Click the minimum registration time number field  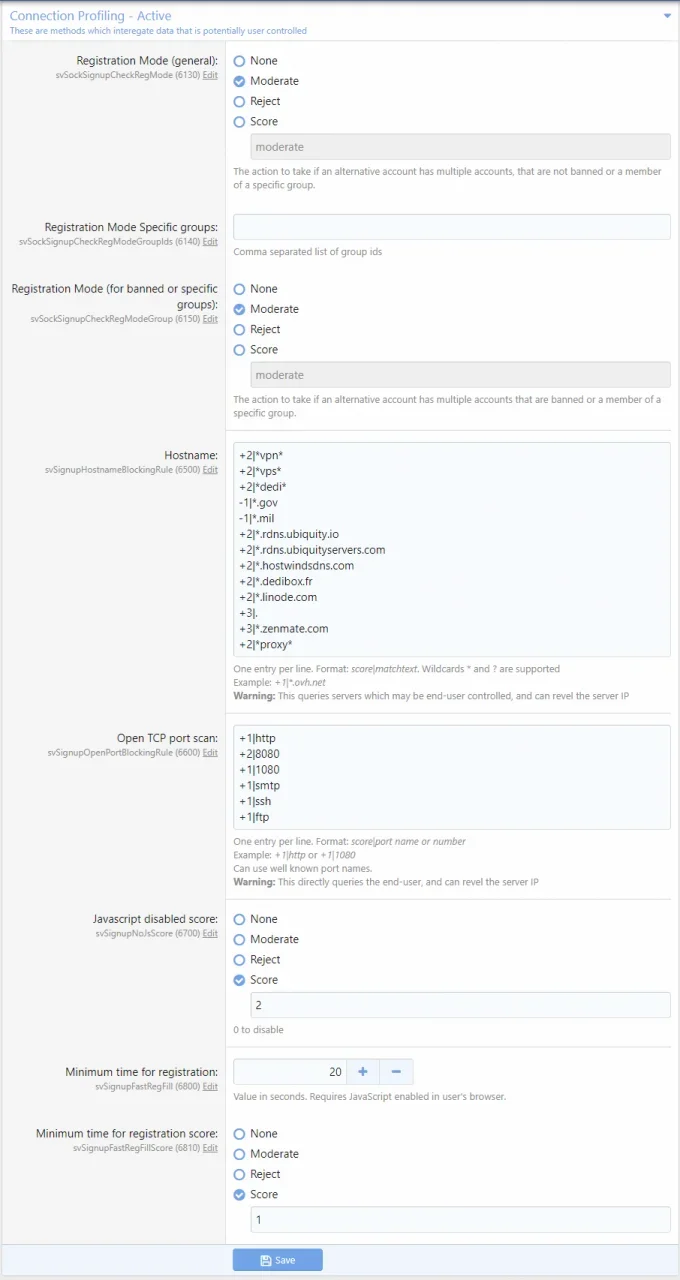click(290, 1072)
